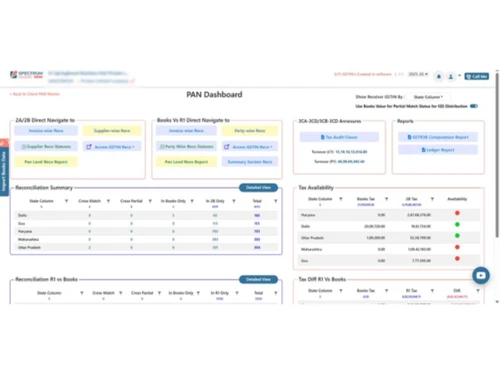Filter R1 Tax in Tax Diff R1 Vs Books

[432, 291]
